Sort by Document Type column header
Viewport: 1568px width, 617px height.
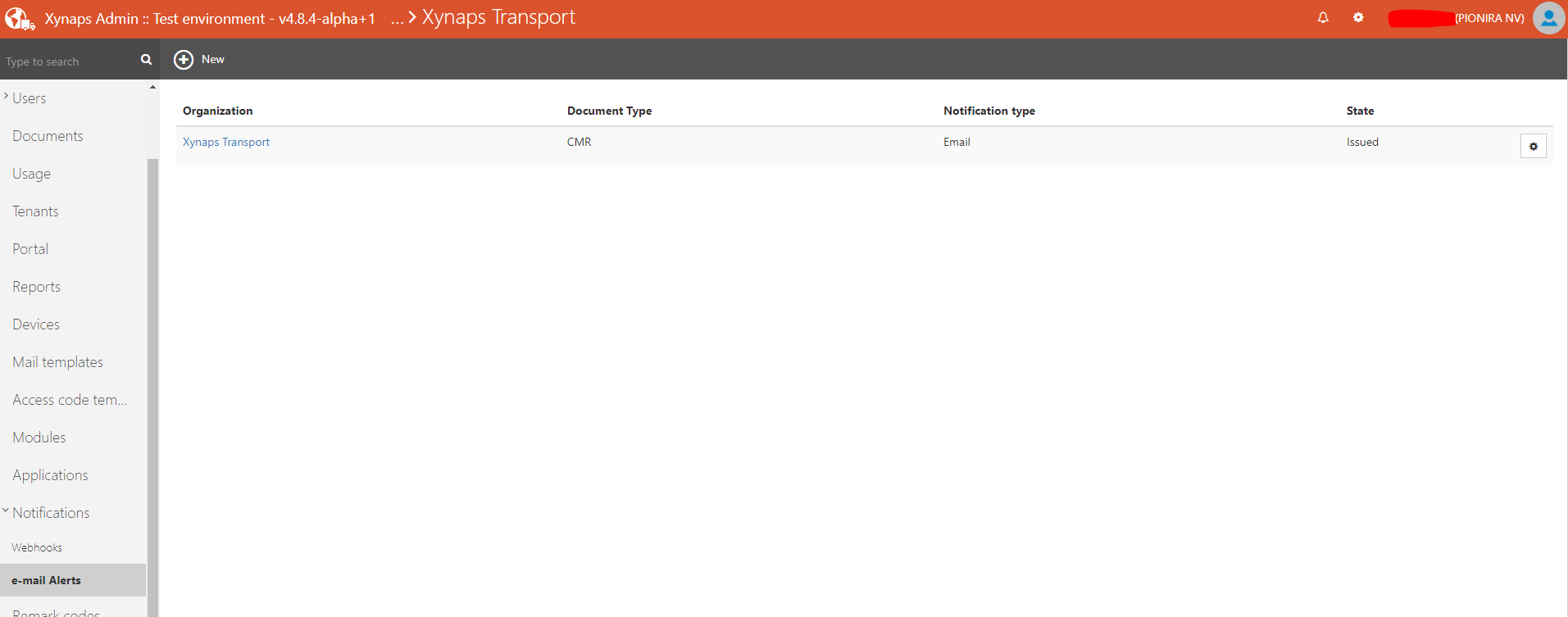coord(609,111)
